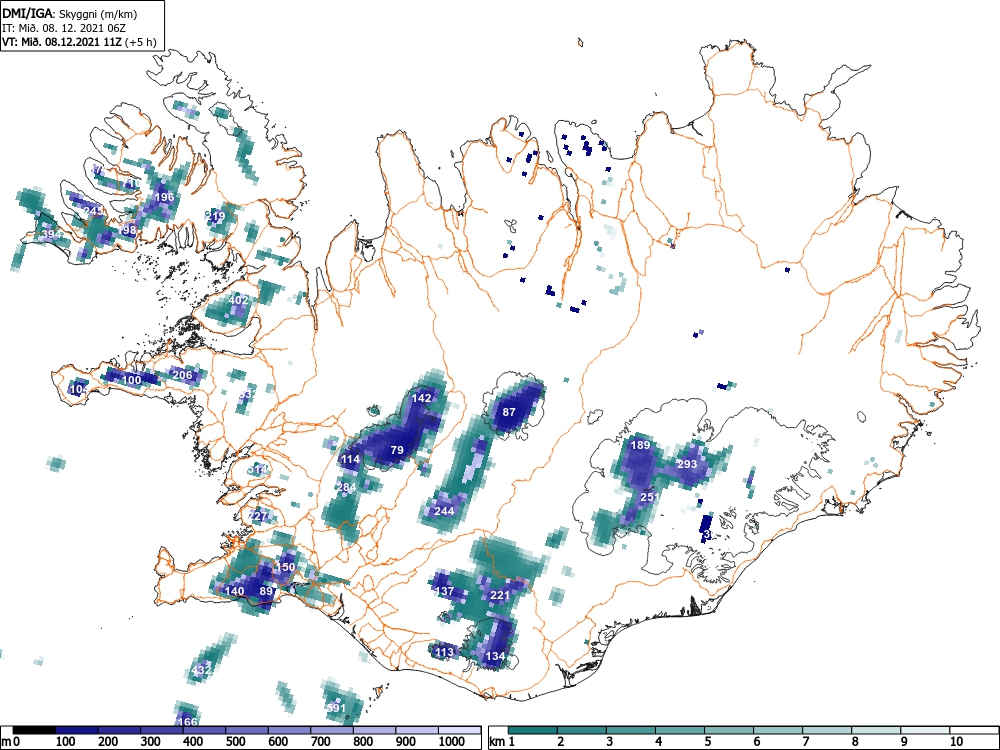Click the 150 value in the southwest
This screenshot has width=1000, height=750.
285,567
